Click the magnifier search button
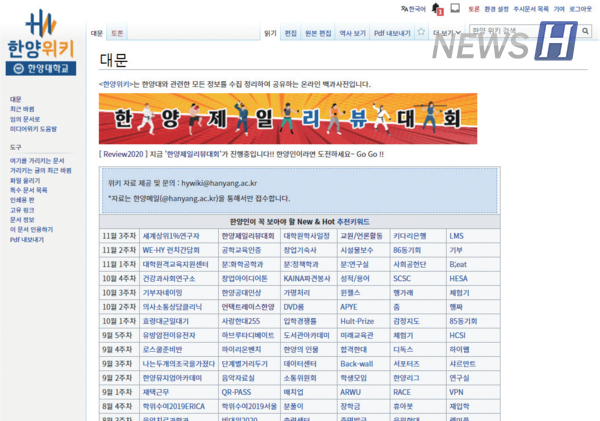 tap(585, 31)
